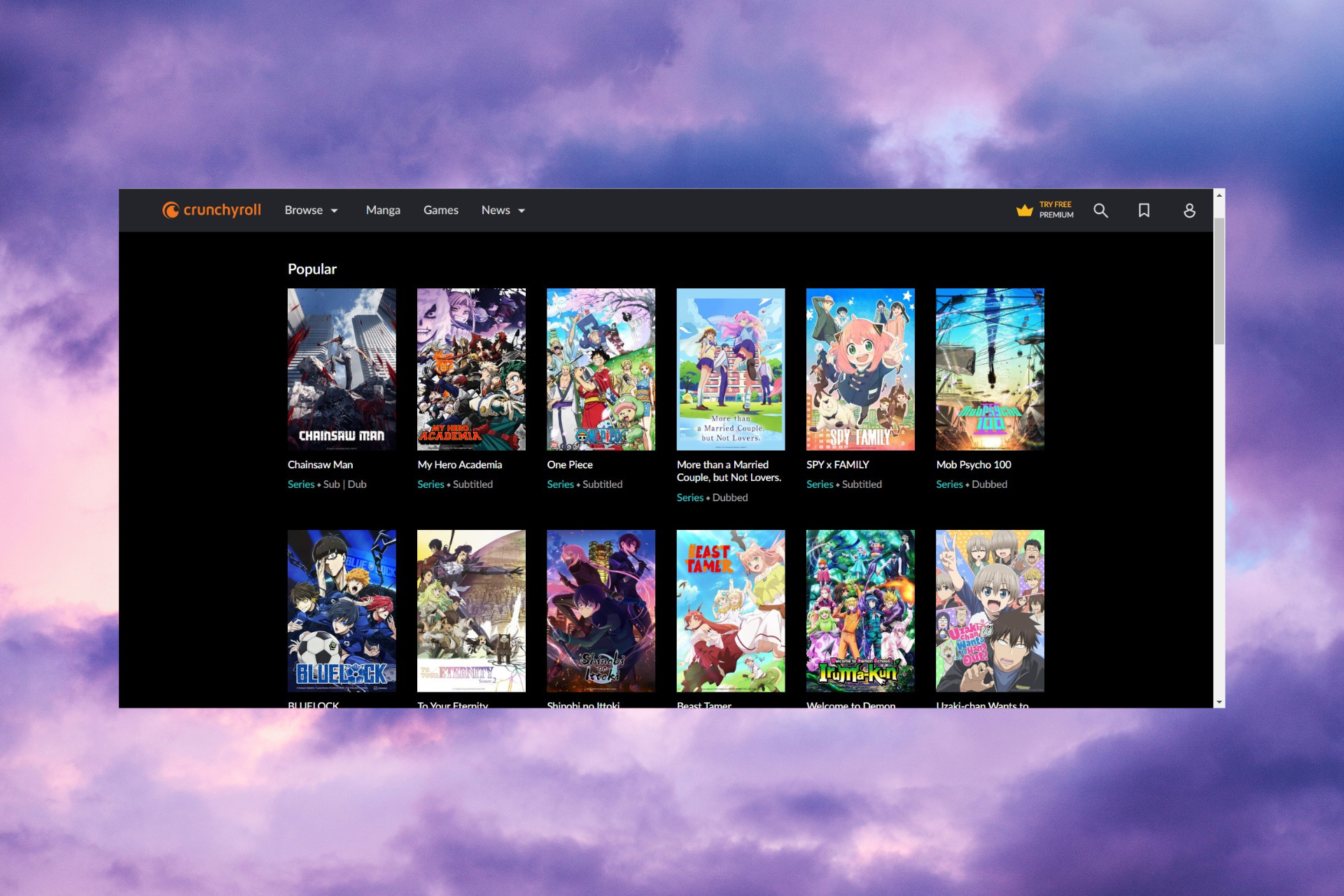Open the Mob Psycho 100 poster
Image resolution: width=1344 pixels, height=896 pixels.
990,369
